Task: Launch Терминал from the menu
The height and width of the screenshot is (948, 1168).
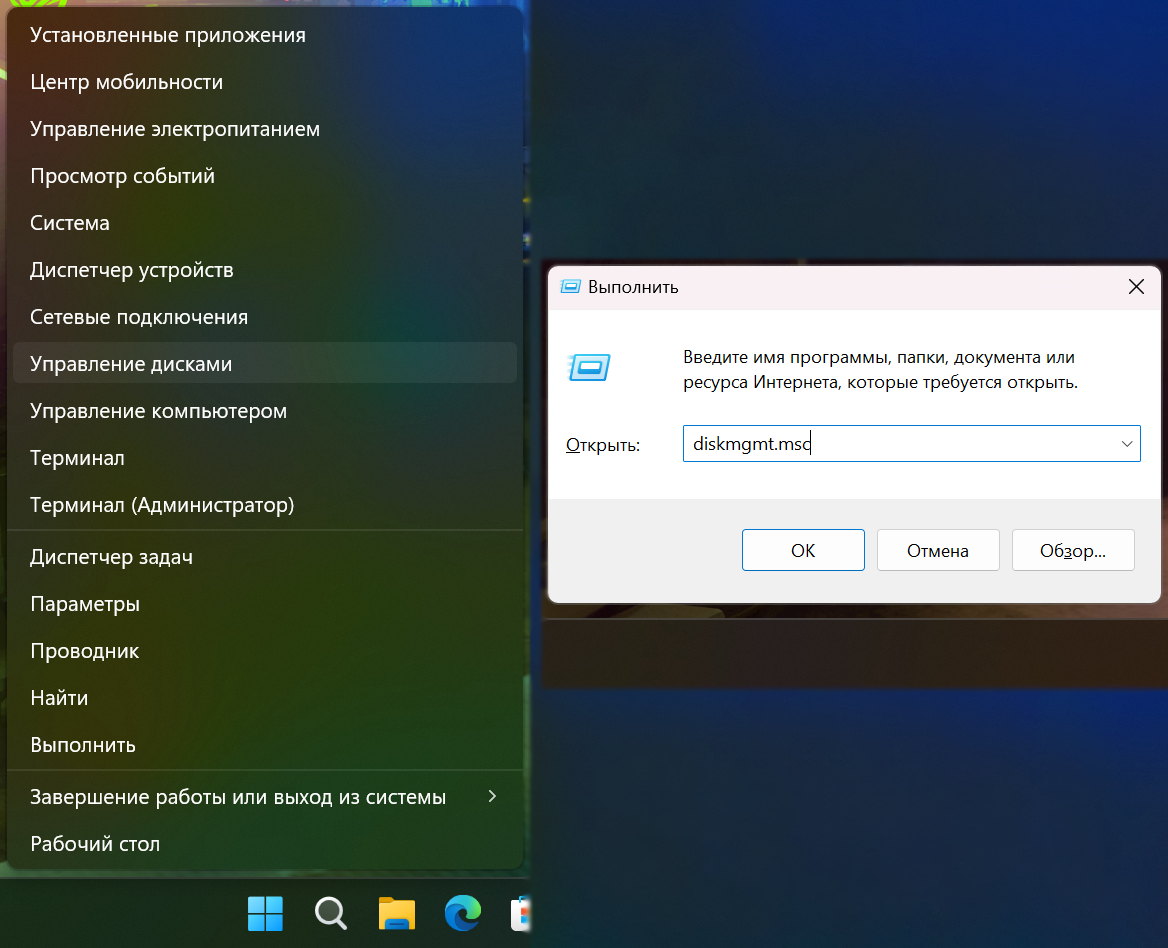Action: point(264,457)
